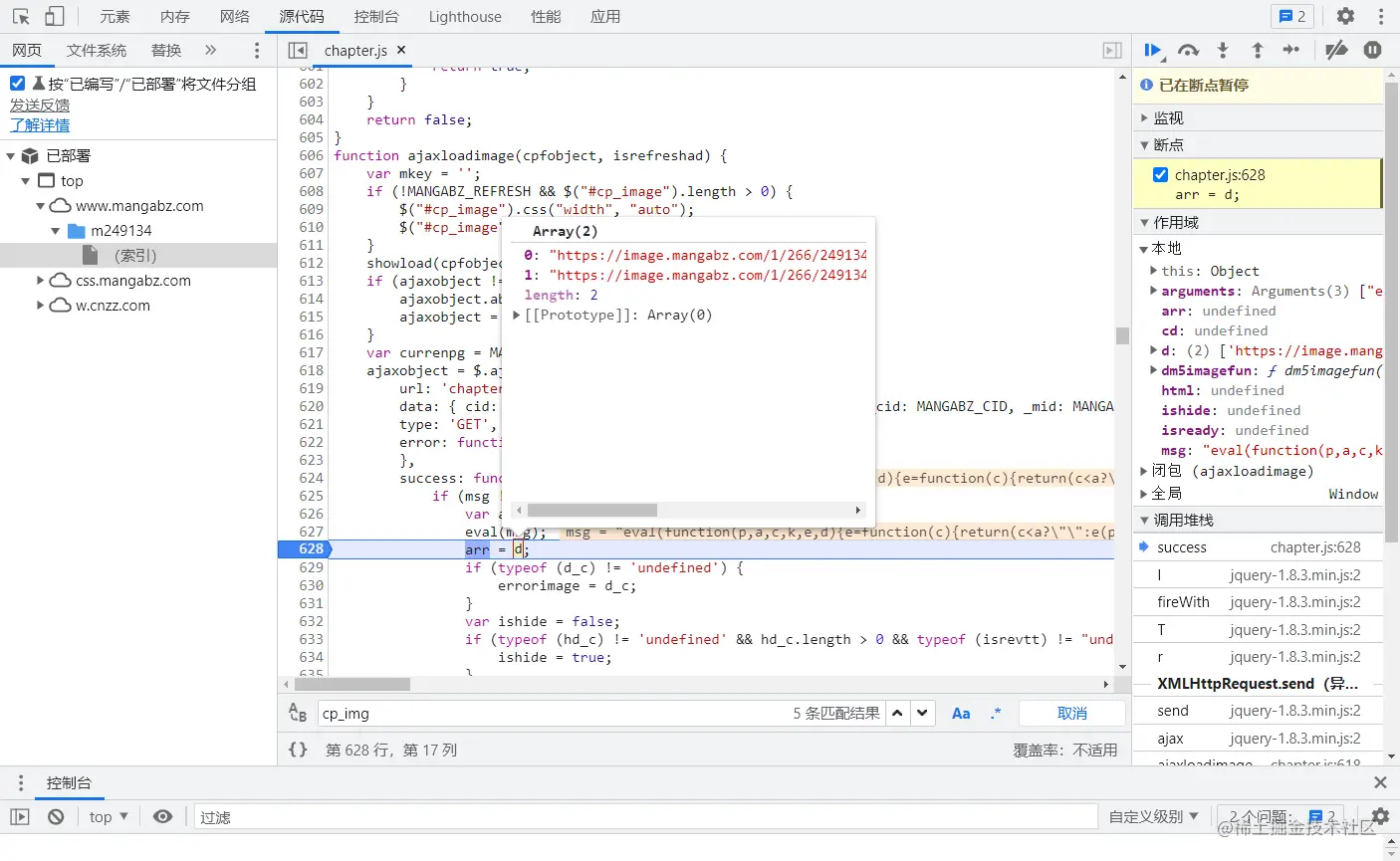Resume script execution button

tap(1153, 50)
